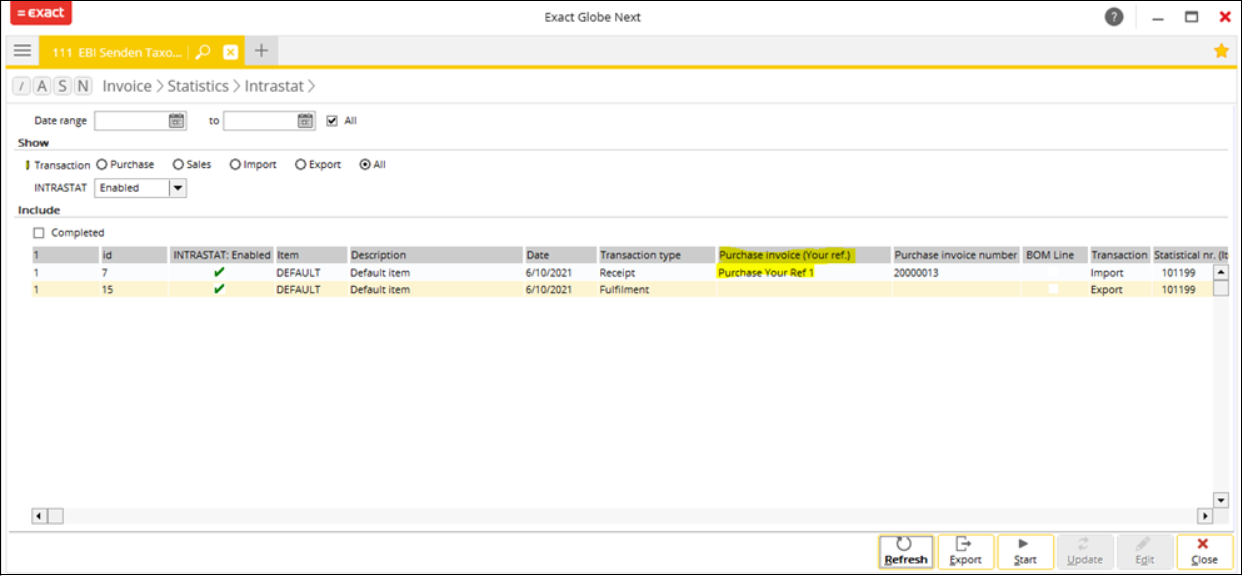Click the Export button at the bottom
This screenshot has height=576, width=1242.
coord(965,551)
